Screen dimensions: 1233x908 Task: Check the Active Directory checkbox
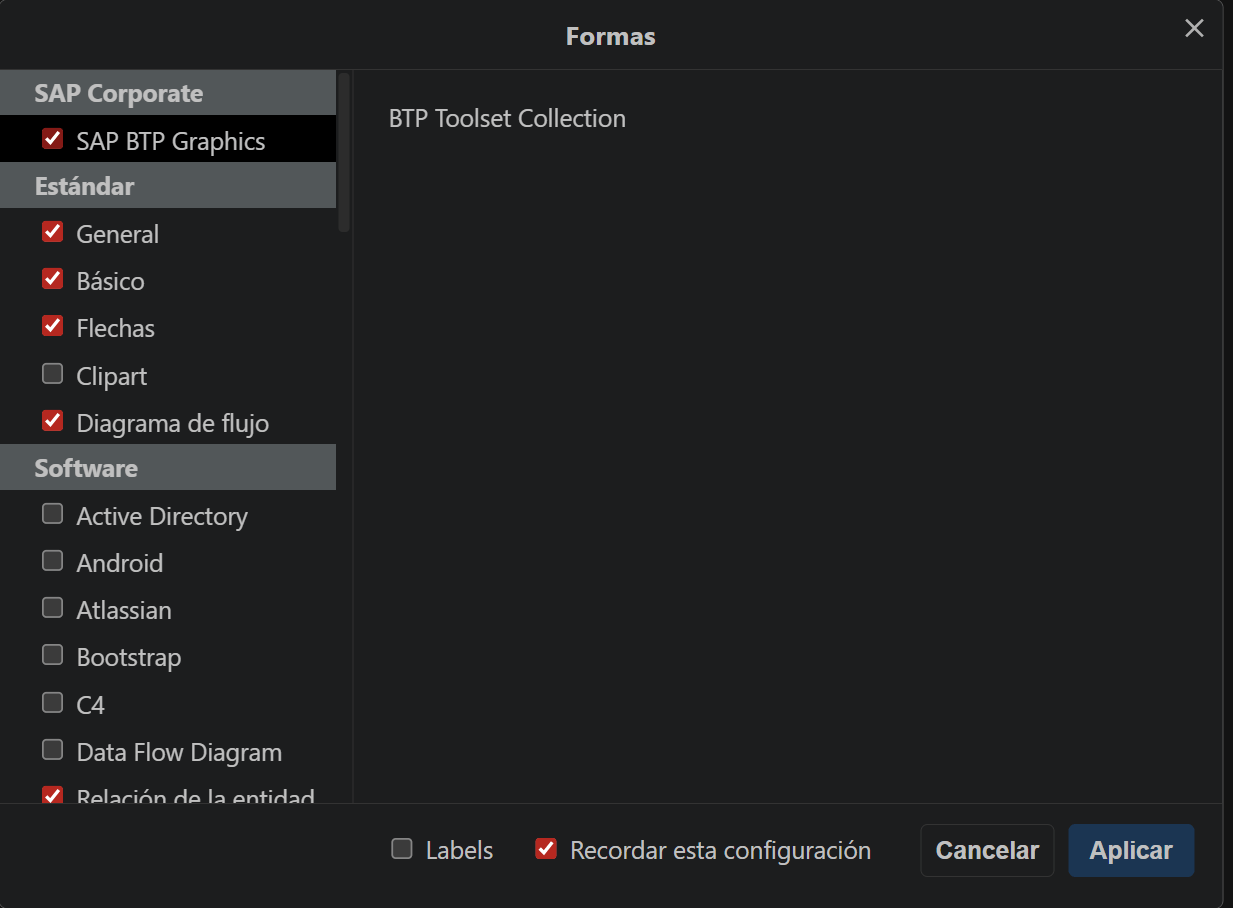(x=53, y=514)
